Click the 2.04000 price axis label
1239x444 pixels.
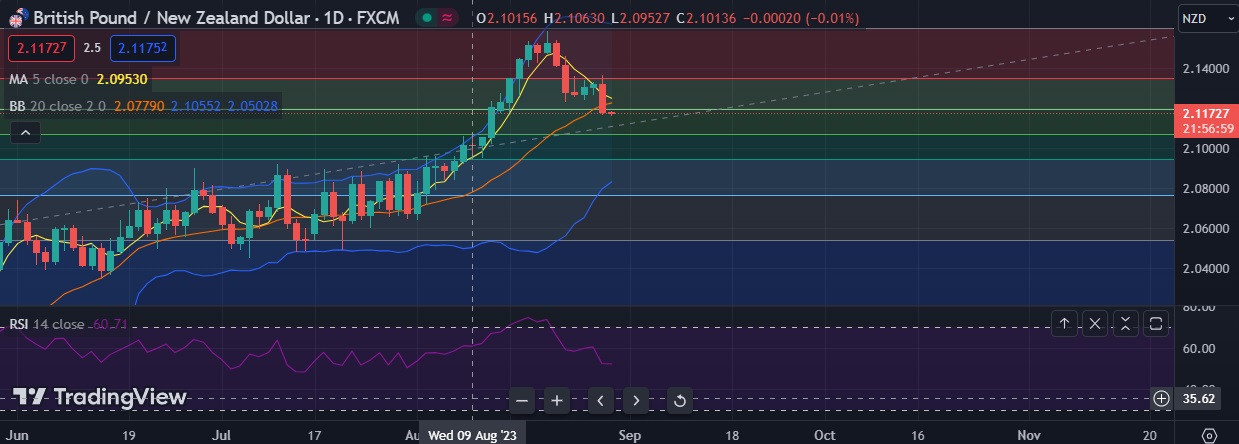[x=1206, y=269]
